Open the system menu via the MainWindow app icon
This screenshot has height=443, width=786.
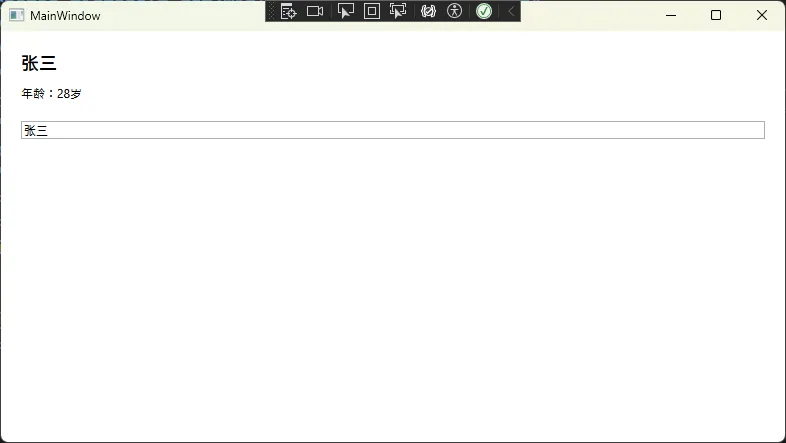[16, 16]
